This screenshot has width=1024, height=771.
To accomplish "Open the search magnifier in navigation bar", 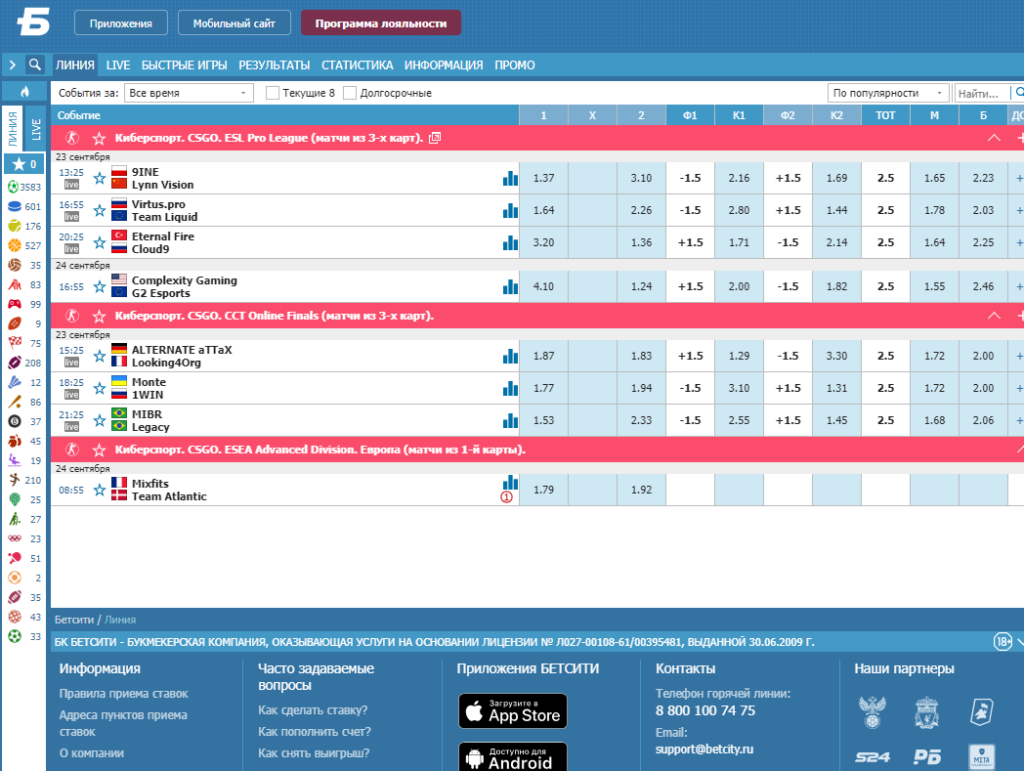I will tap(35, 65).
